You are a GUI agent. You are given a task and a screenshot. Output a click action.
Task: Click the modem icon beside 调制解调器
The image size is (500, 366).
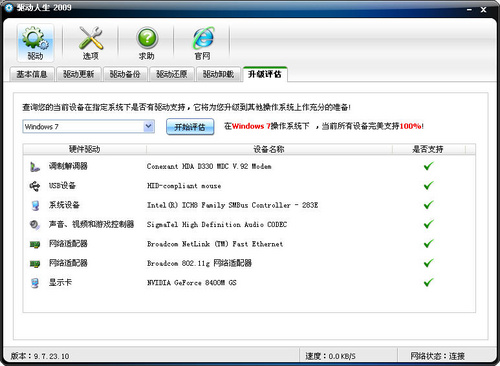click(35, 166)
